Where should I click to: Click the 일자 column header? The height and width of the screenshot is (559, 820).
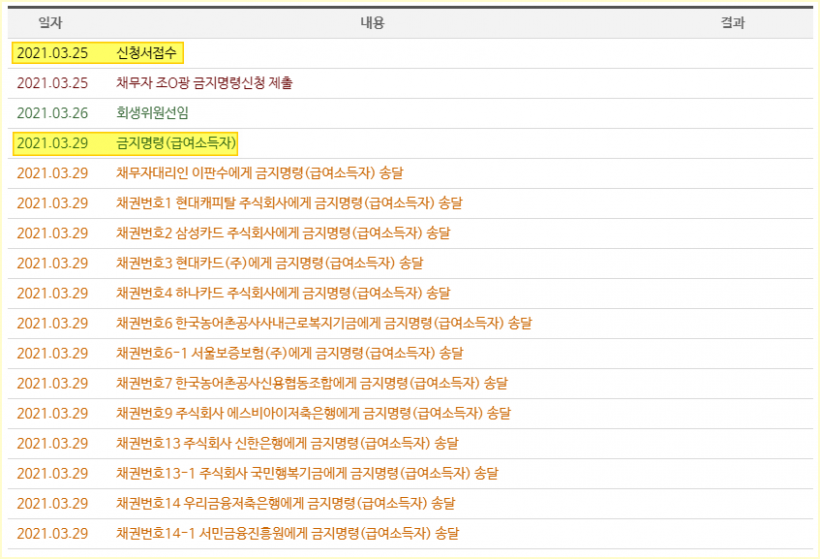click(x=50, y=22)
